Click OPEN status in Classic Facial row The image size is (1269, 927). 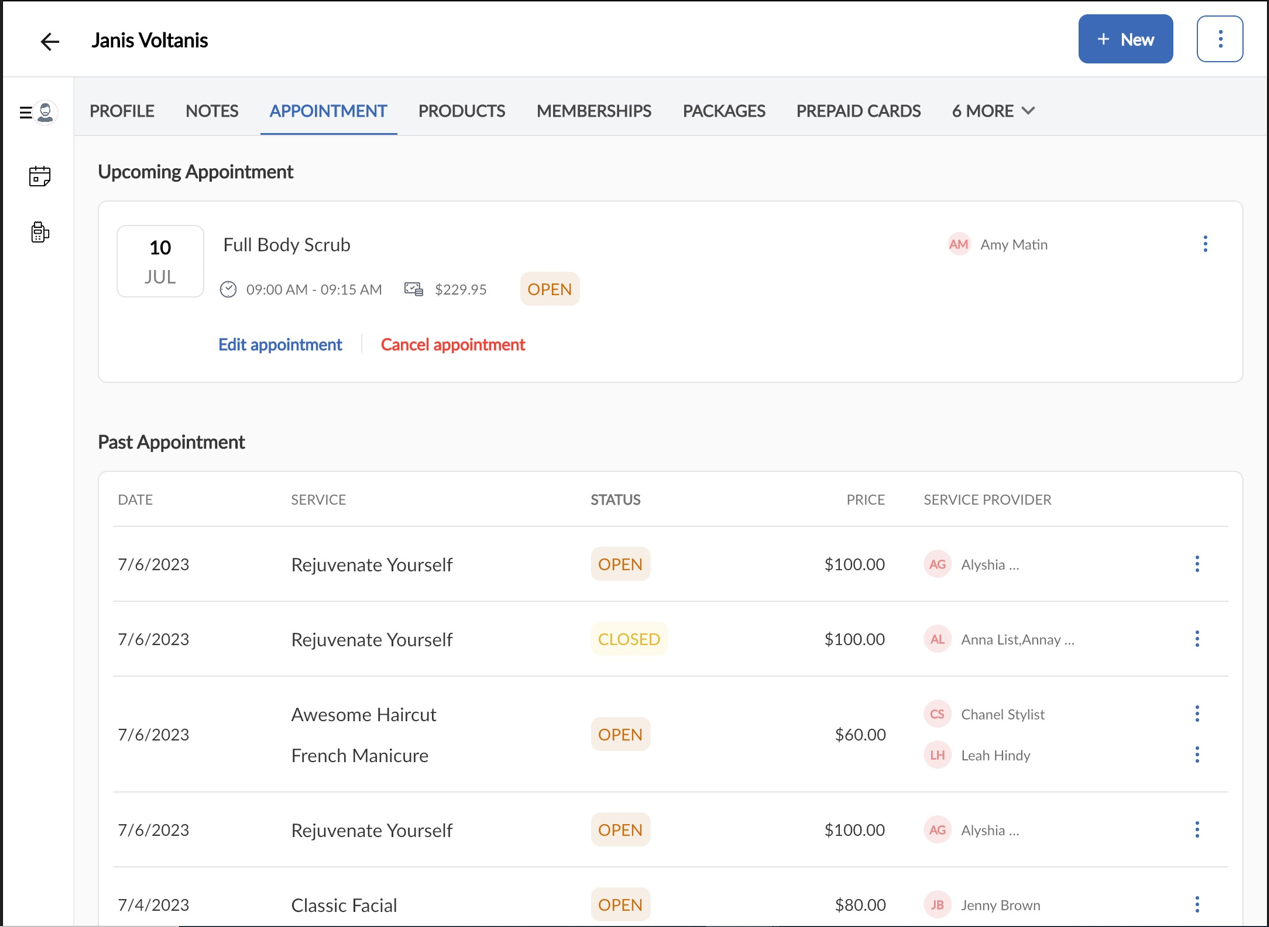pos(620,905)
